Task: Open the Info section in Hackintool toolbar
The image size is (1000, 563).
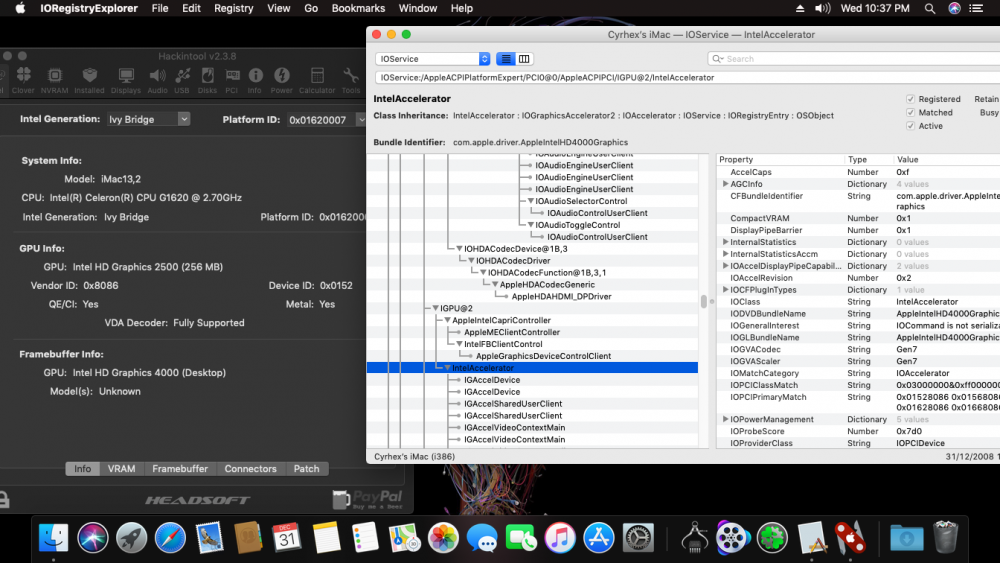Action: (x=255, y=80)
